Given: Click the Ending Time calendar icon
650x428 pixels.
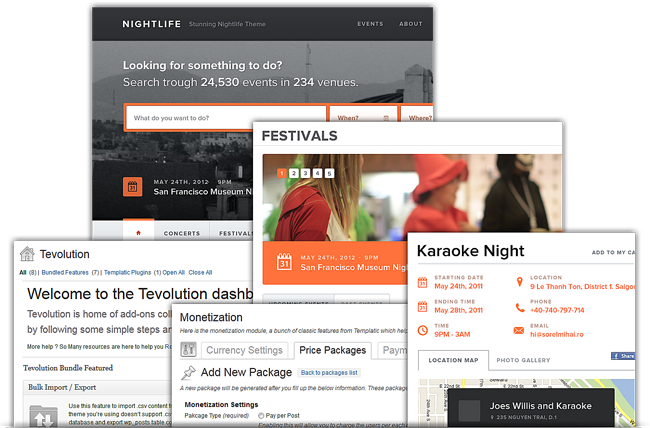Looking at the screenshot, I should [422, 306].
